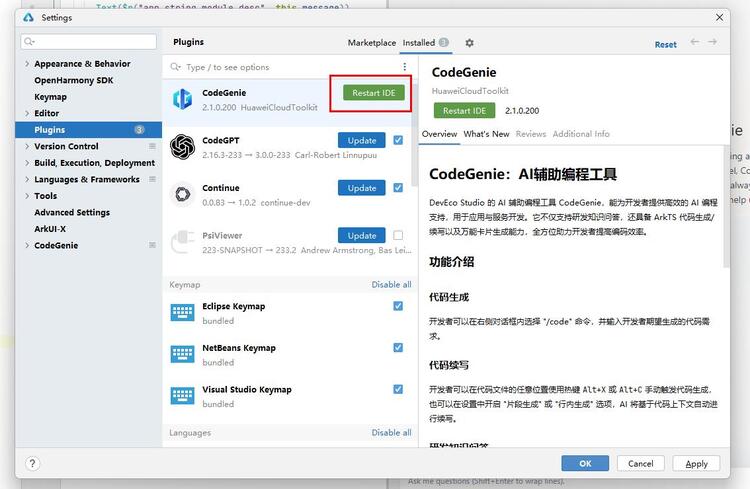Select the CodeGPT plugin icon

coord(183,147)
